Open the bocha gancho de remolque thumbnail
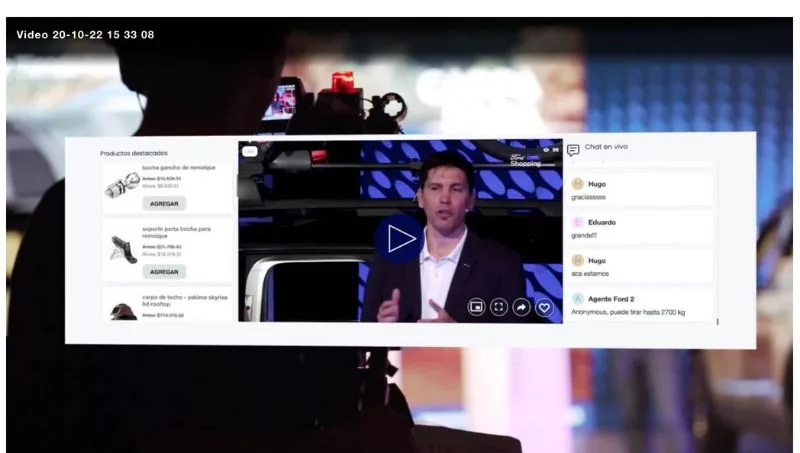Viewport: 800px width, 453px height. [122, 185]
